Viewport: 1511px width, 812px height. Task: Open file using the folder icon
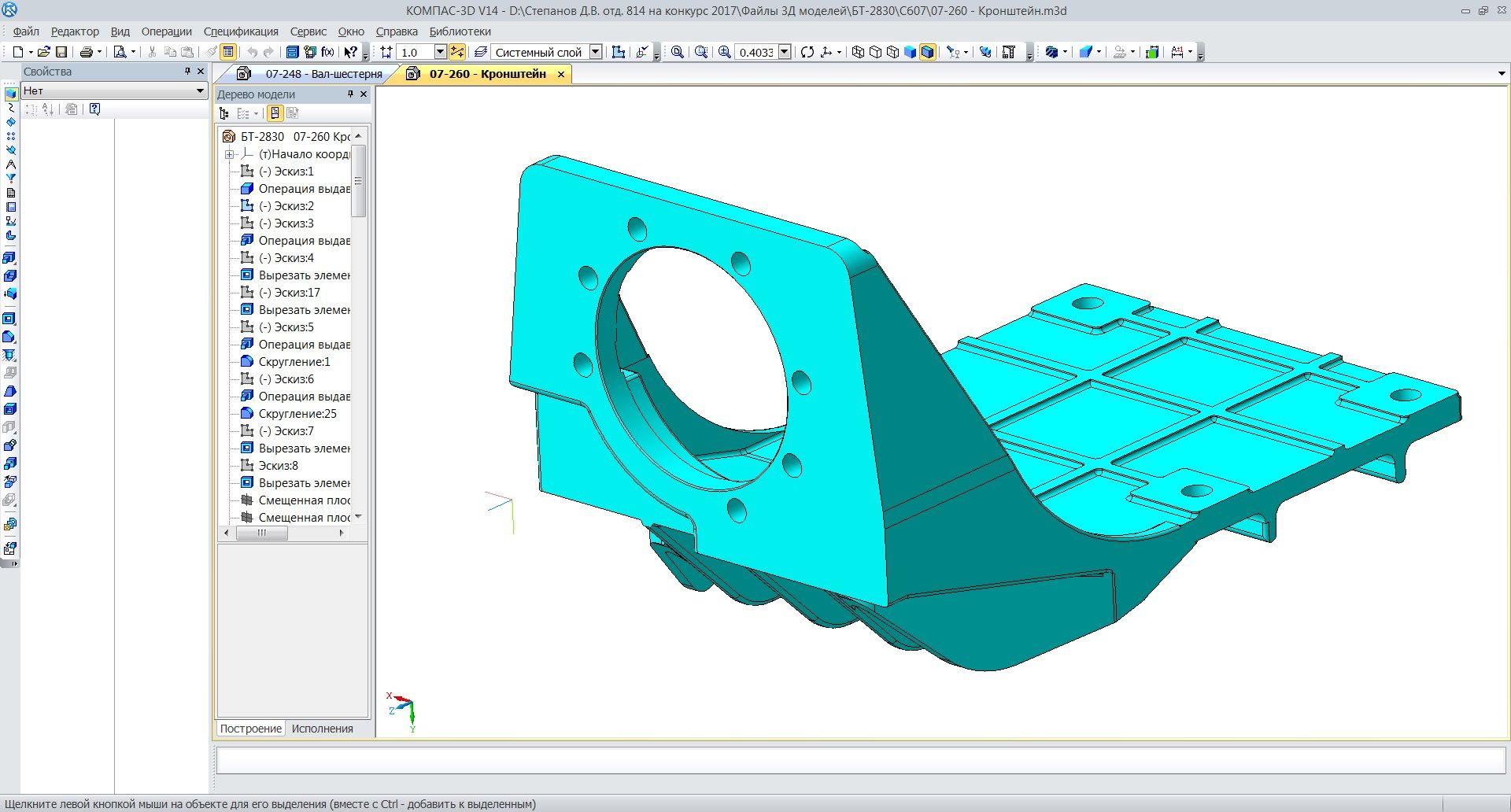44,52
